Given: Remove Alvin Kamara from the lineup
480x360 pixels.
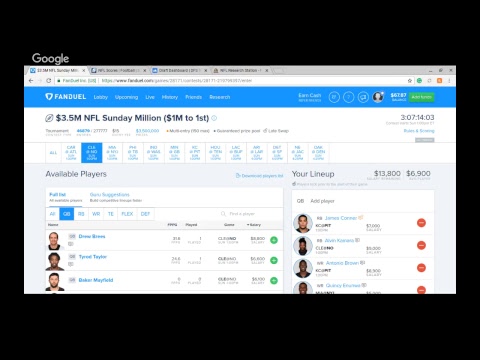Looking at the screenshot, I should click(x=421, y=245).
